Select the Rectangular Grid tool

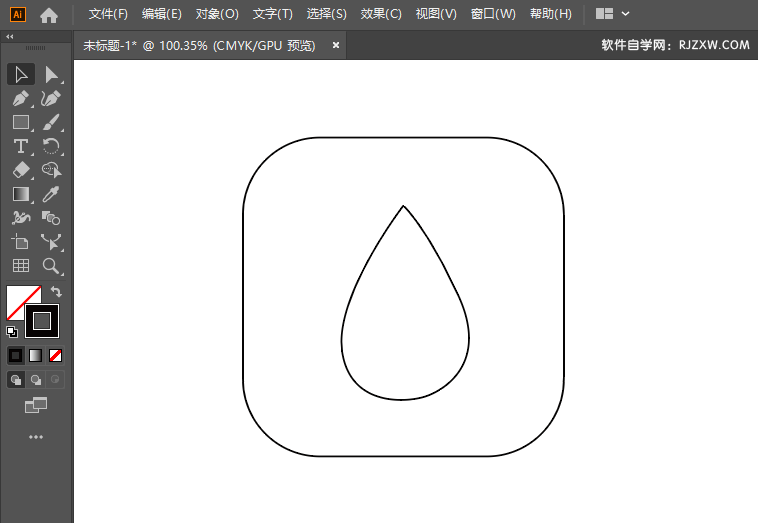[x=21, y=265]
